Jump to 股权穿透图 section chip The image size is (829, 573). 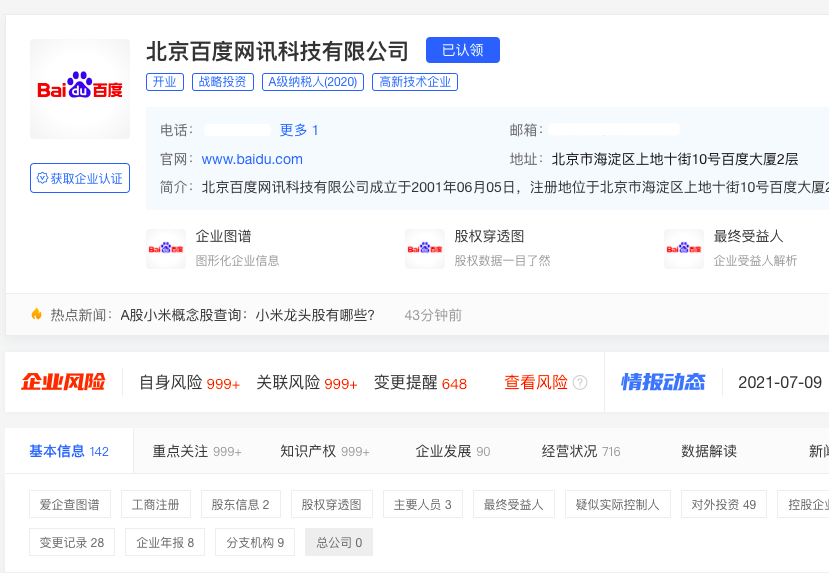(x=331, y=504)
